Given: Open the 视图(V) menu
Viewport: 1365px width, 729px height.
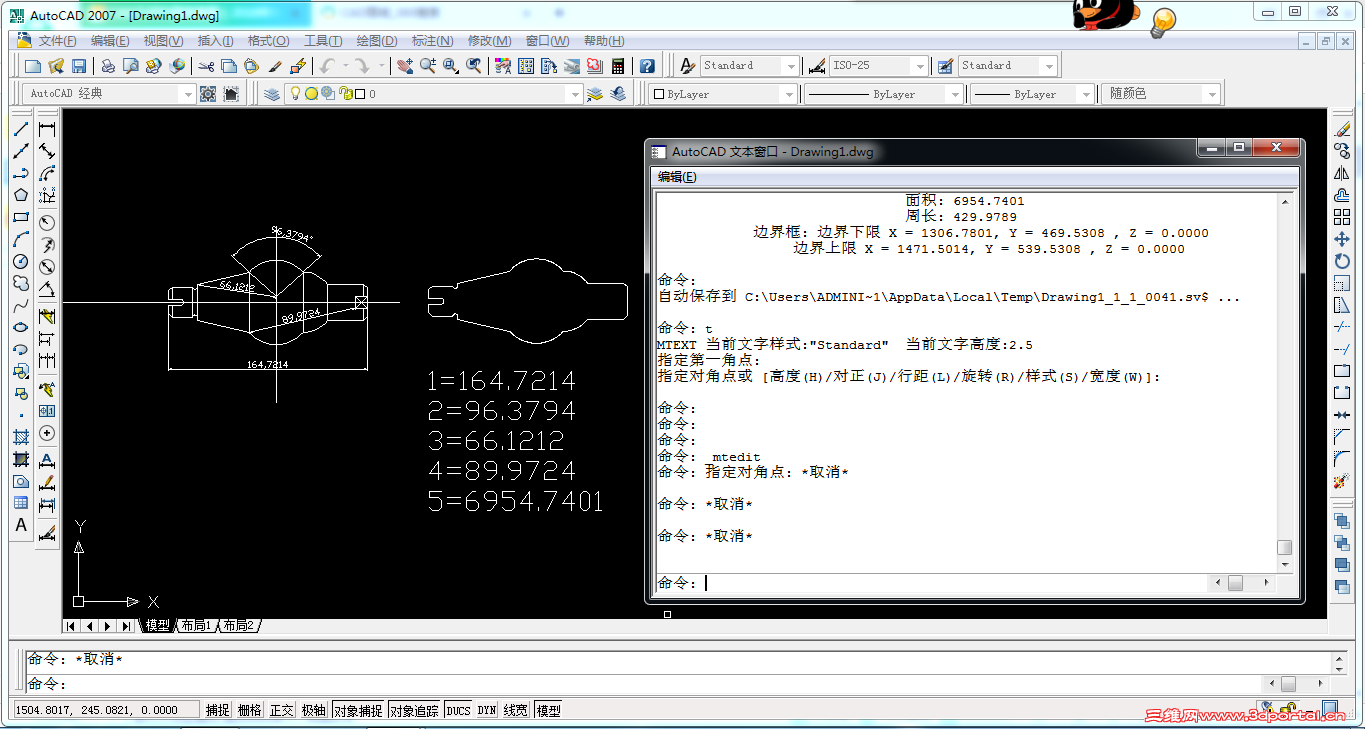Looking at the screenshot, I should pos(163,41).
